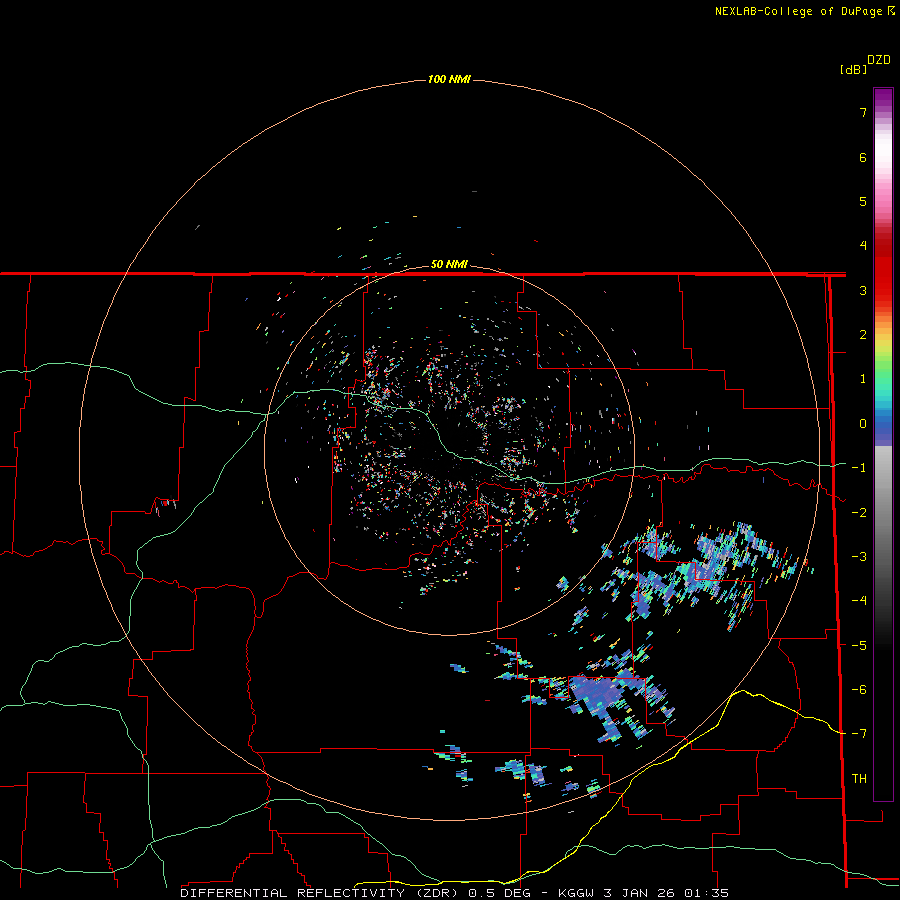Click the 5 dB value on the scale
900x900 pixels.
(x=863, y=201)
